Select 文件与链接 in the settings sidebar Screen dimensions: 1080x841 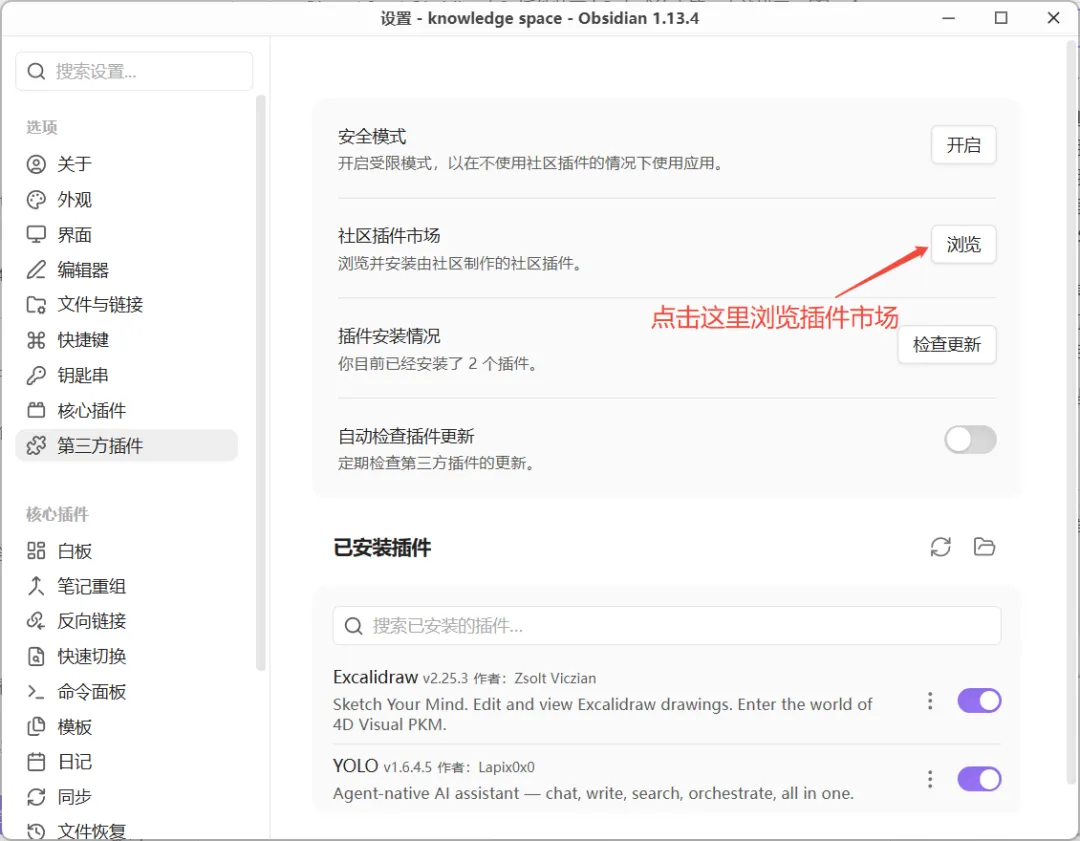[126, 304]
